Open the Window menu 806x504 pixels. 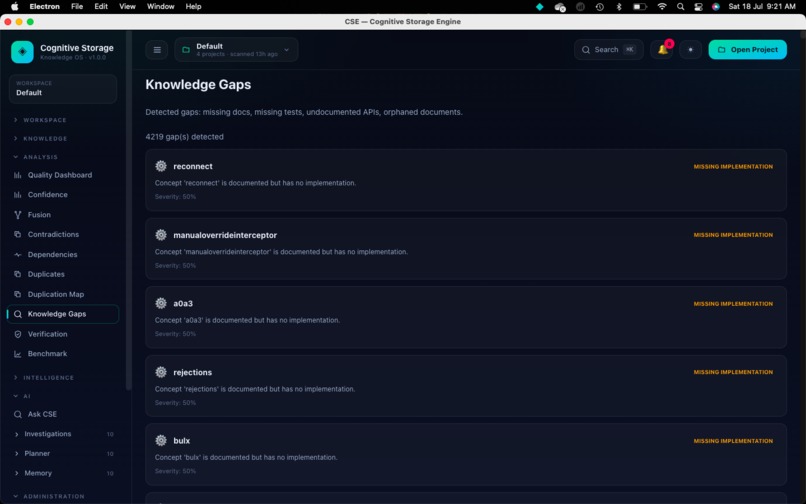[x=160, y=7]
